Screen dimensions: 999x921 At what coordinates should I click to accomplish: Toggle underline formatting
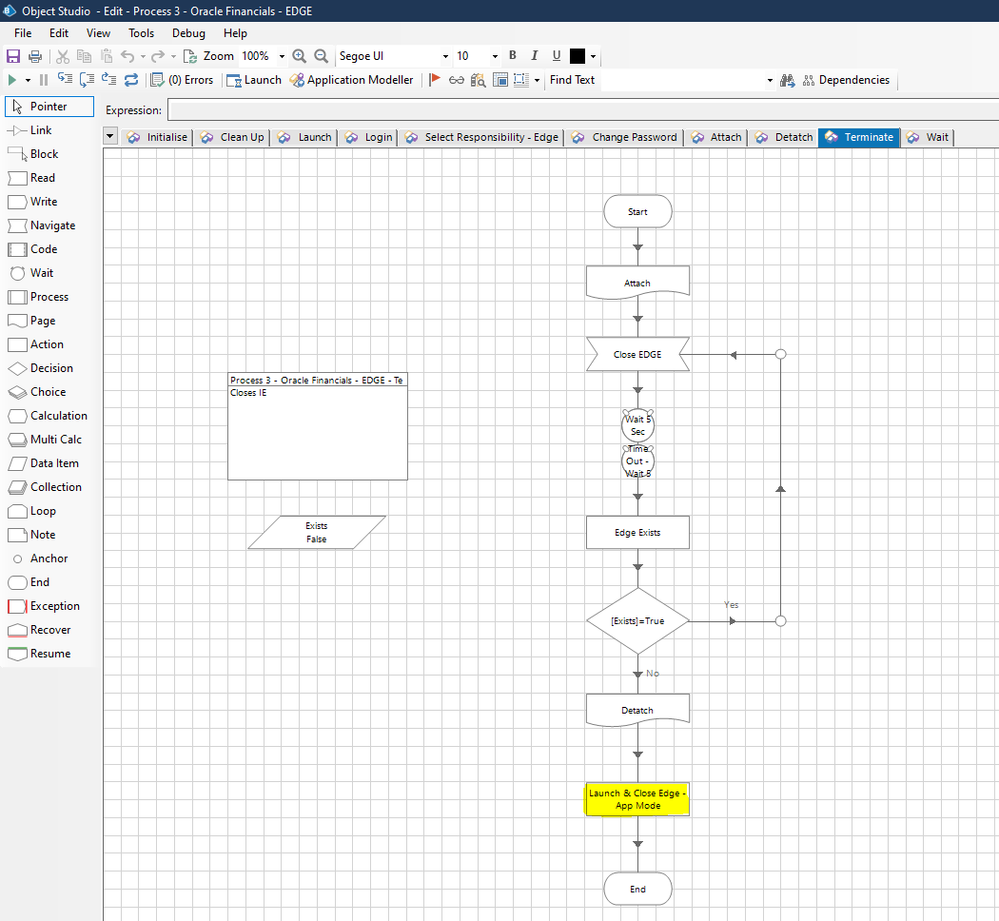[557, 56]
